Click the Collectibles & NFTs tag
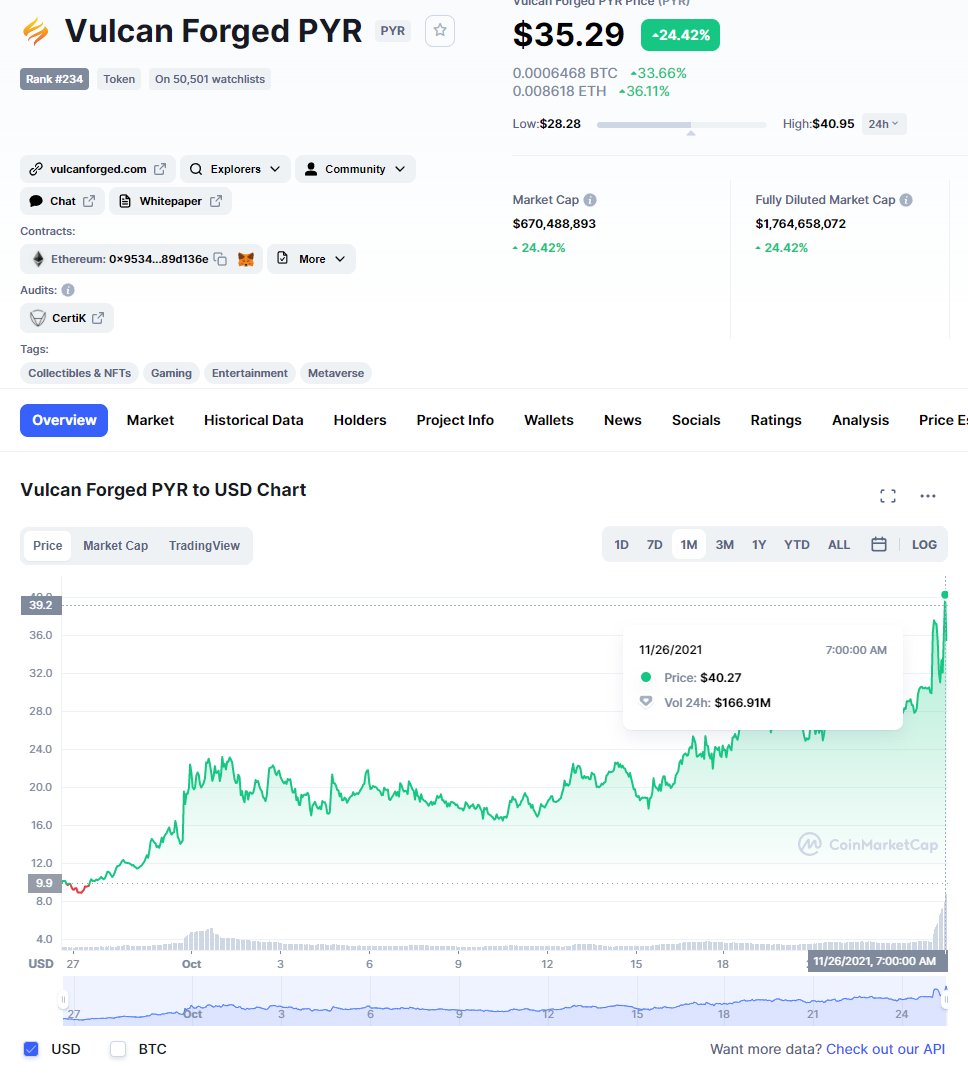Viewport: 968px width, 1084px height. [x=80, y=373]
